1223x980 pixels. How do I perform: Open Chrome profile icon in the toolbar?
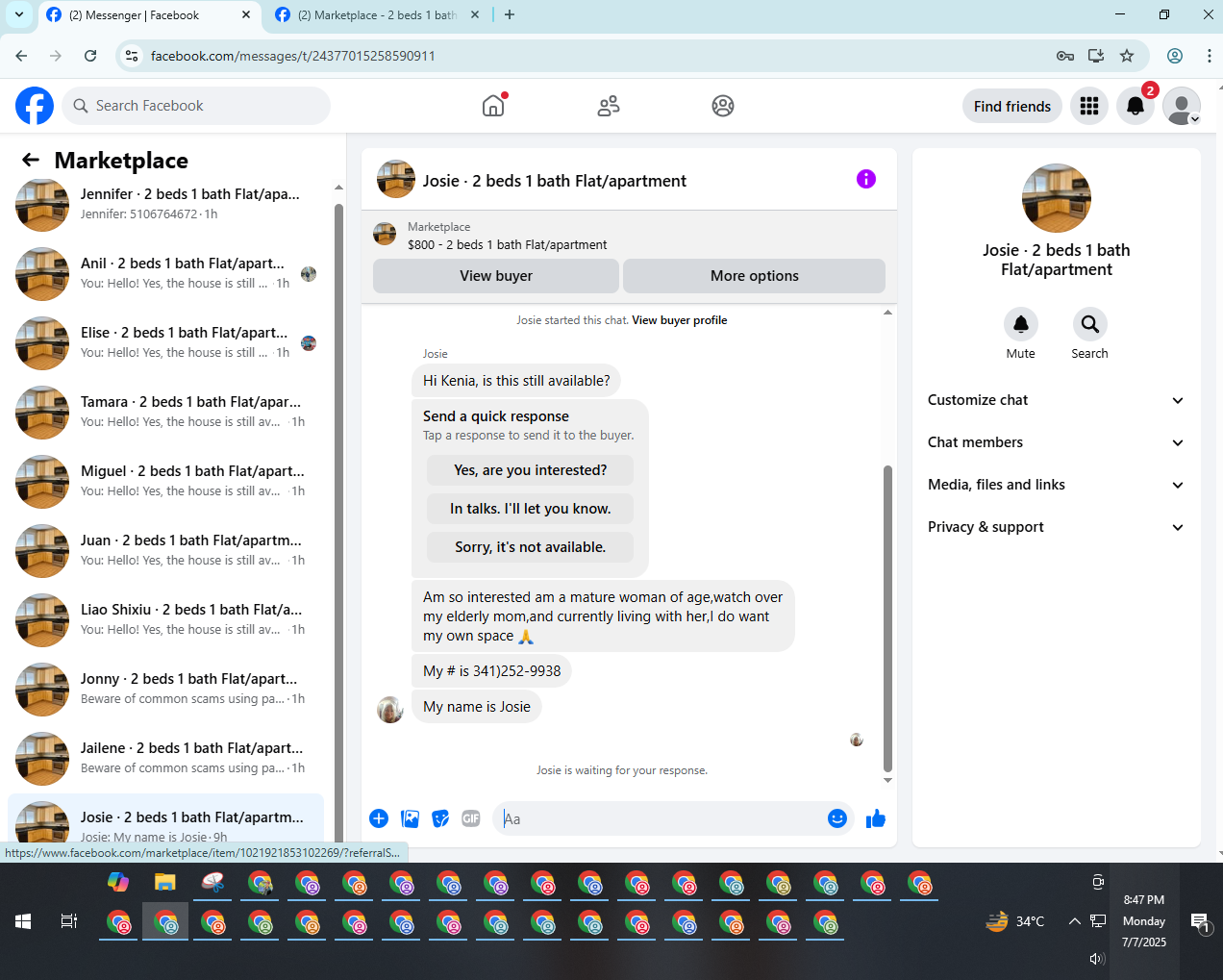(x=1175, y=56)
